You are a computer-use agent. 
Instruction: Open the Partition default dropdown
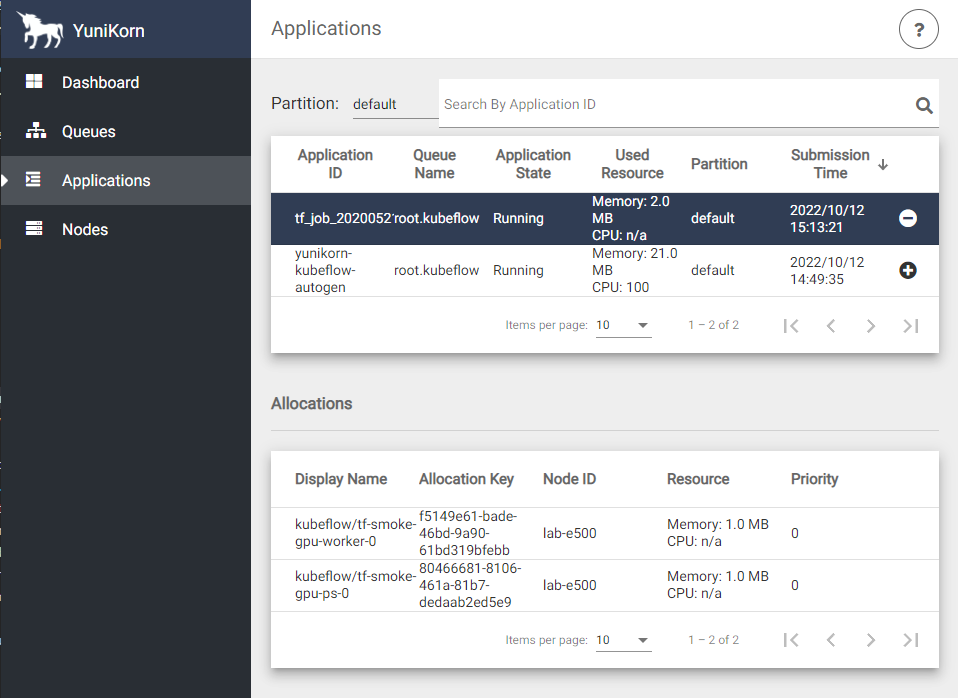click(x=395, y=104)
